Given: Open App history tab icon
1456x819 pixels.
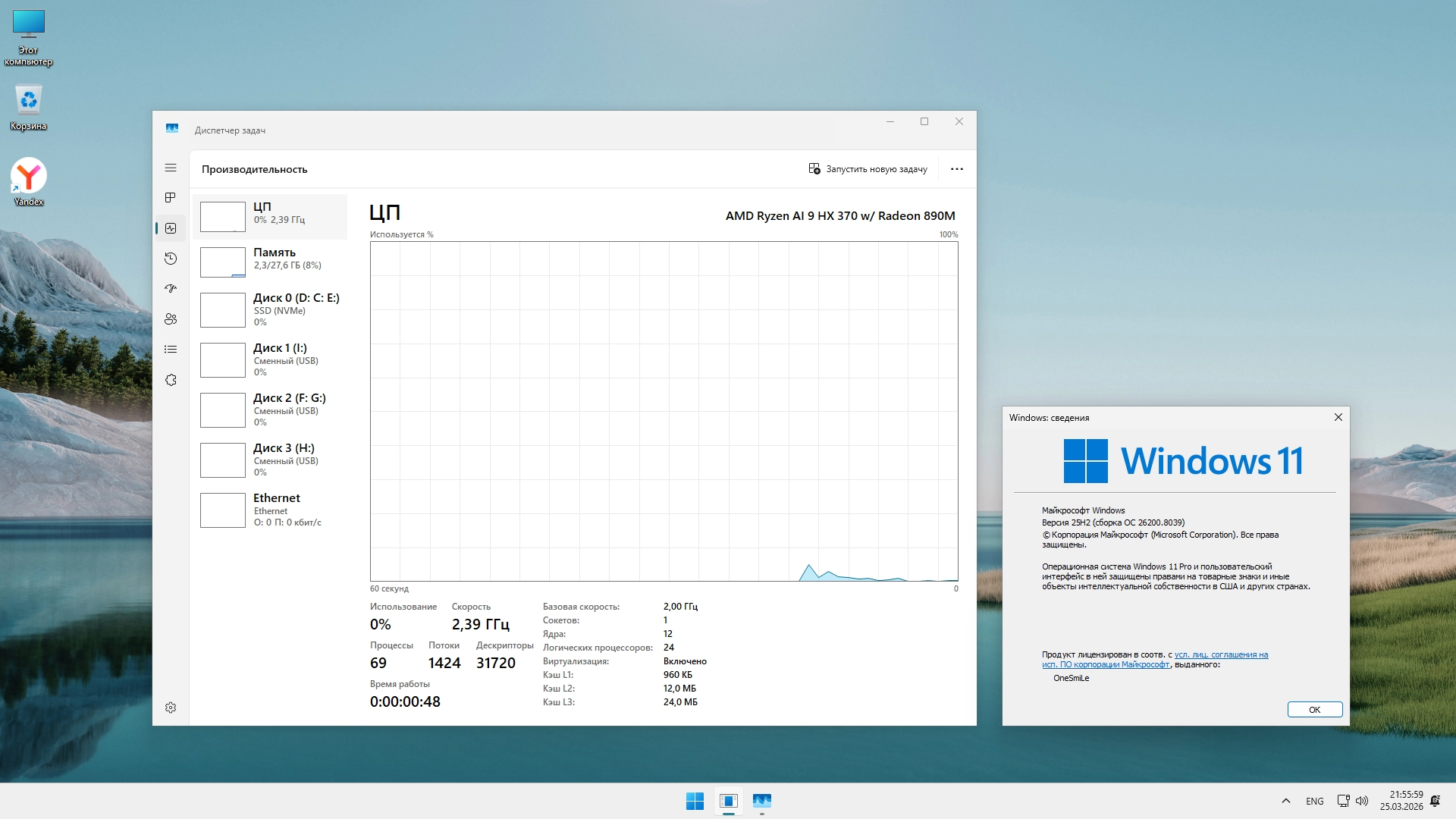Looking at the screenshot, I should tap(171, 259).
